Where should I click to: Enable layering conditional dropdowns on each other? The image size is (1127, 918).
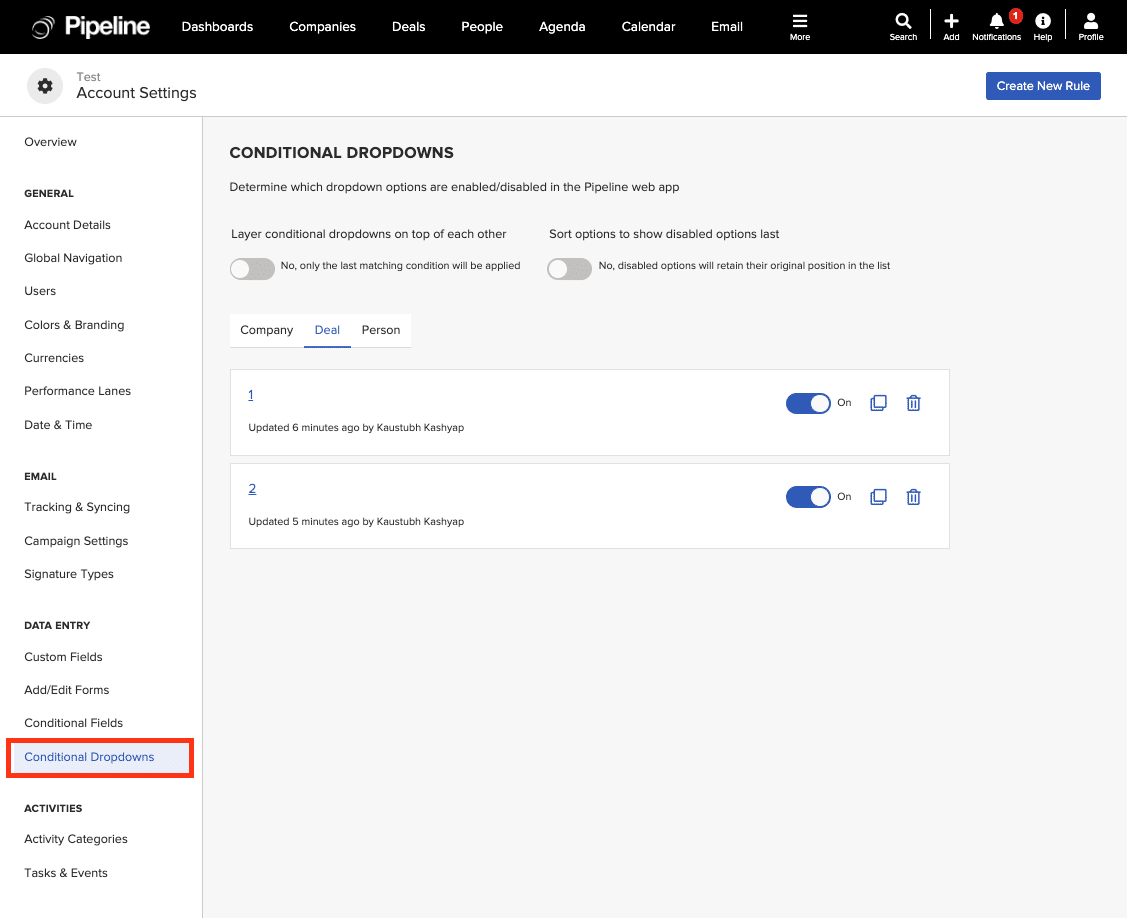[x=252, y=268]
